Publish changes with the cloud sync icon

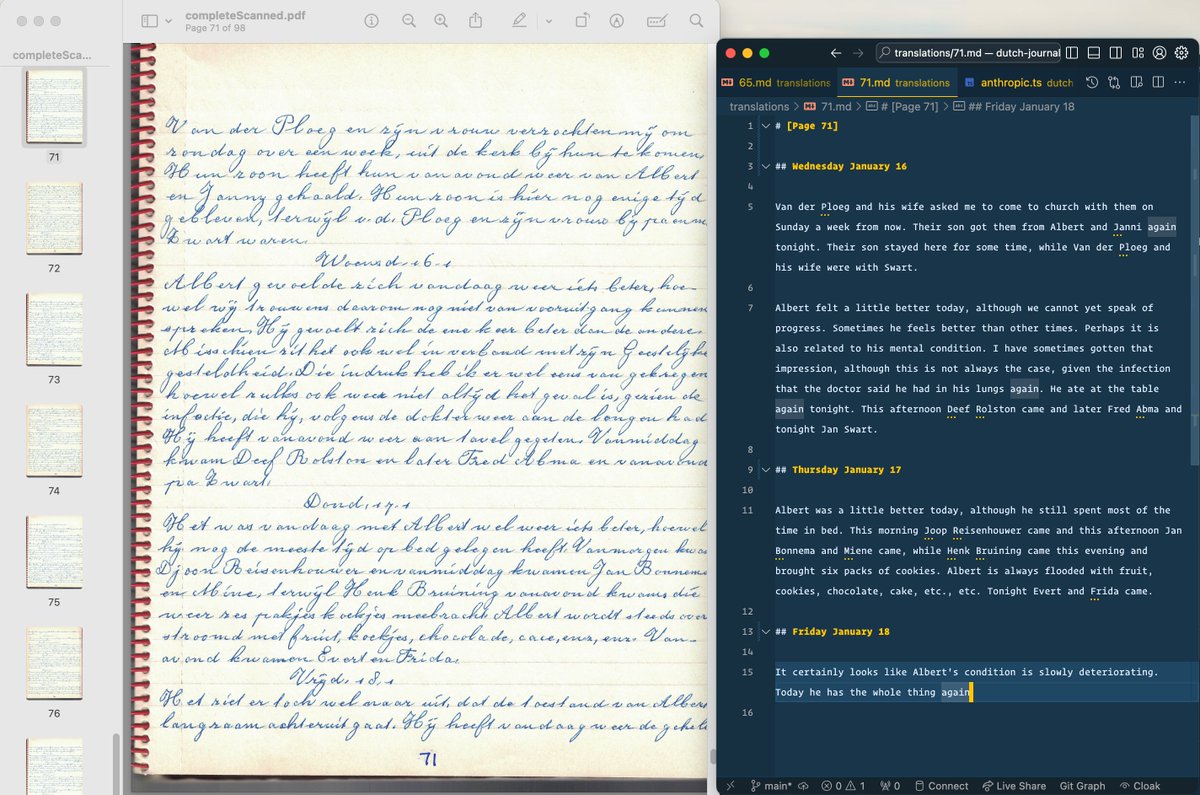click(x=805, y=786)
